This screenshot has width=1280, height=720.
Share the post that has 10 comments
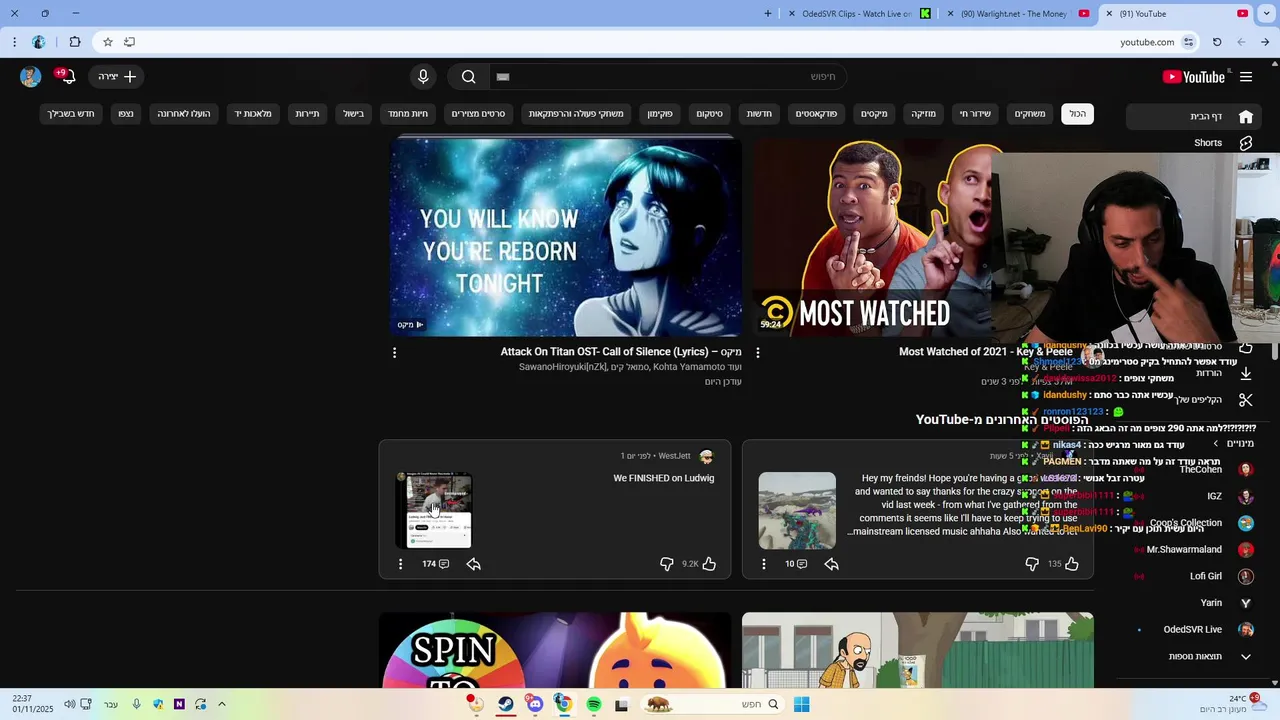pos(832,564)
